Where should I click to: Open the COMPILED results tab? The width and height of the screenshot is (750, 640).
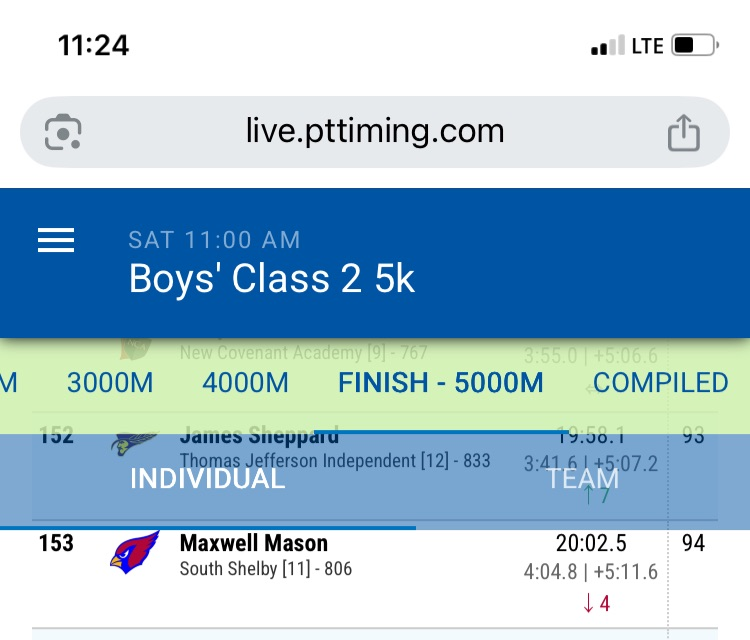(x=660, y=383)
